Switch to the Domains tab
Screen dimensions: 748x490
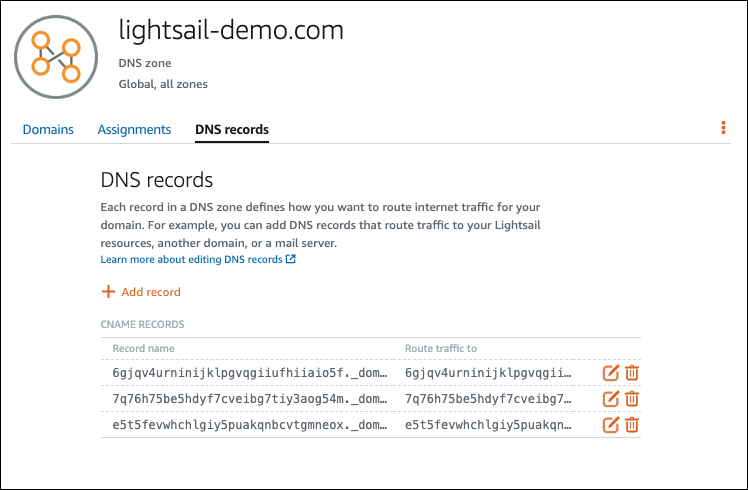(x=48, y=129)
